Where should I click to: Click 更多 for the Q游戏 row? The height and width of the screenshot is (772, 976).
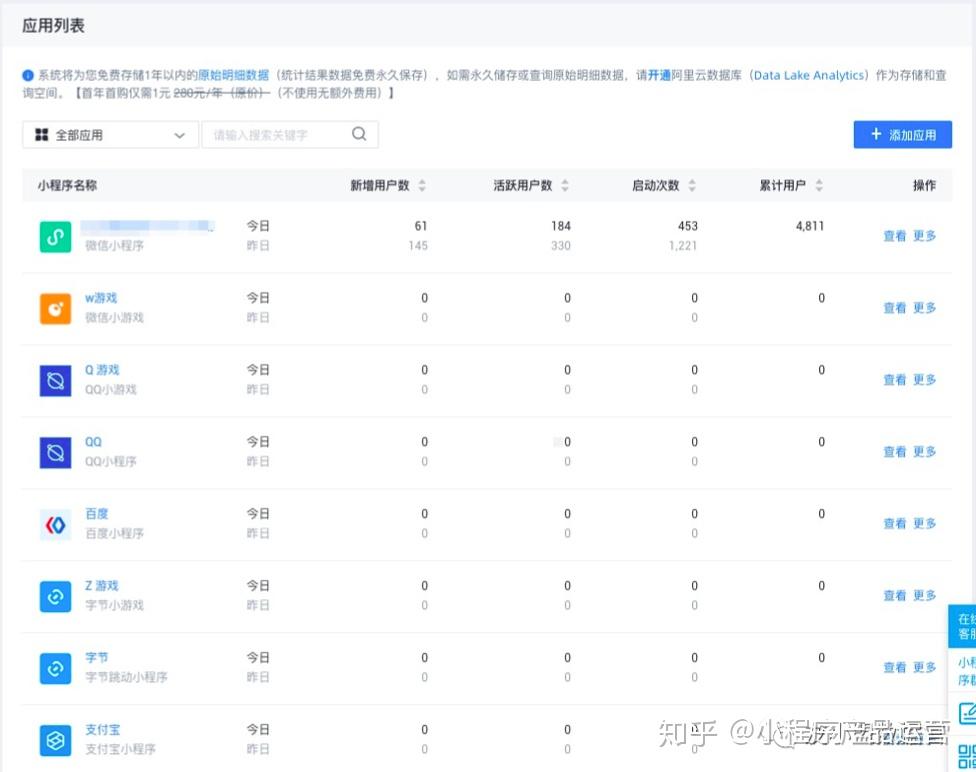924,380
